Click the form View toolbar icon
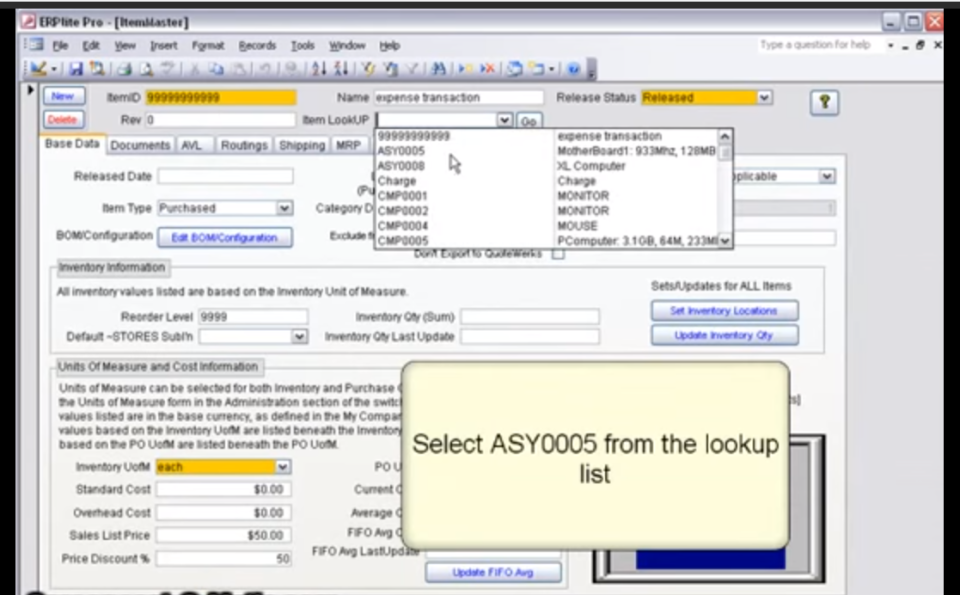The height and width of the screenshot is (595, 960). click(39, 69)
